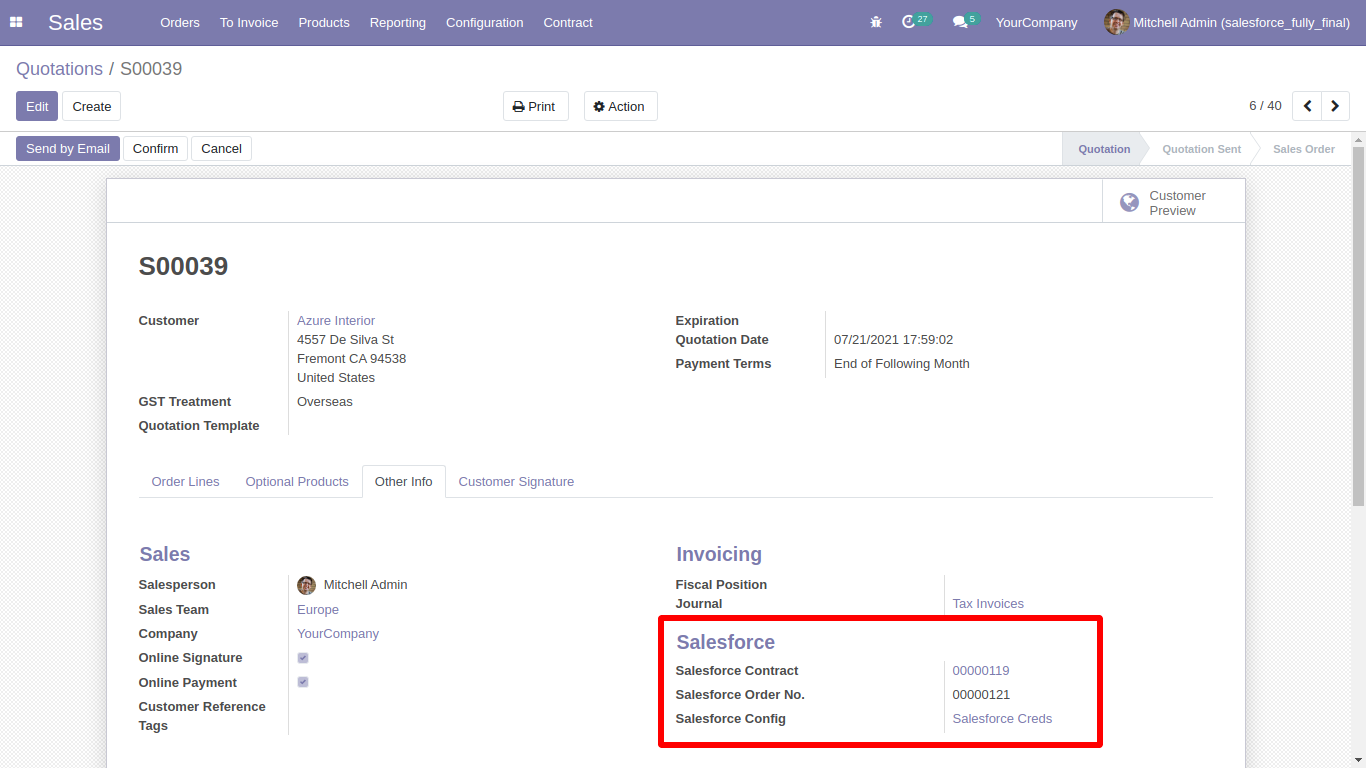
Task: Toggle the Online Payment checkbox
Action: coord(303,682)
